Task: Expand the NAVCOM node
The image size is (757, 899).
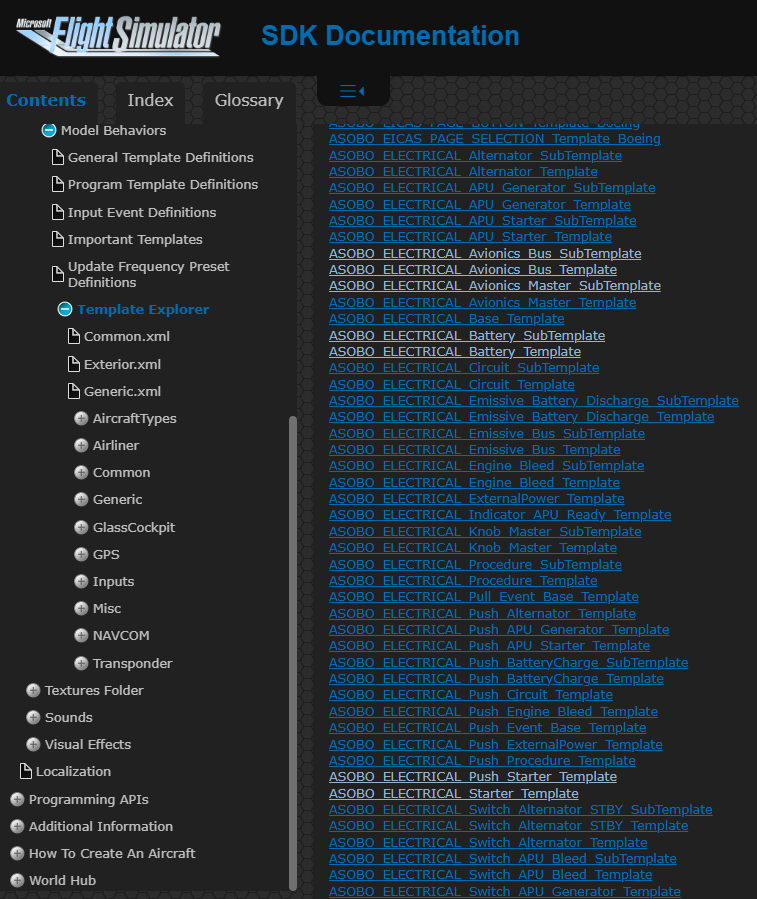Action: click(x=81, y=635)
